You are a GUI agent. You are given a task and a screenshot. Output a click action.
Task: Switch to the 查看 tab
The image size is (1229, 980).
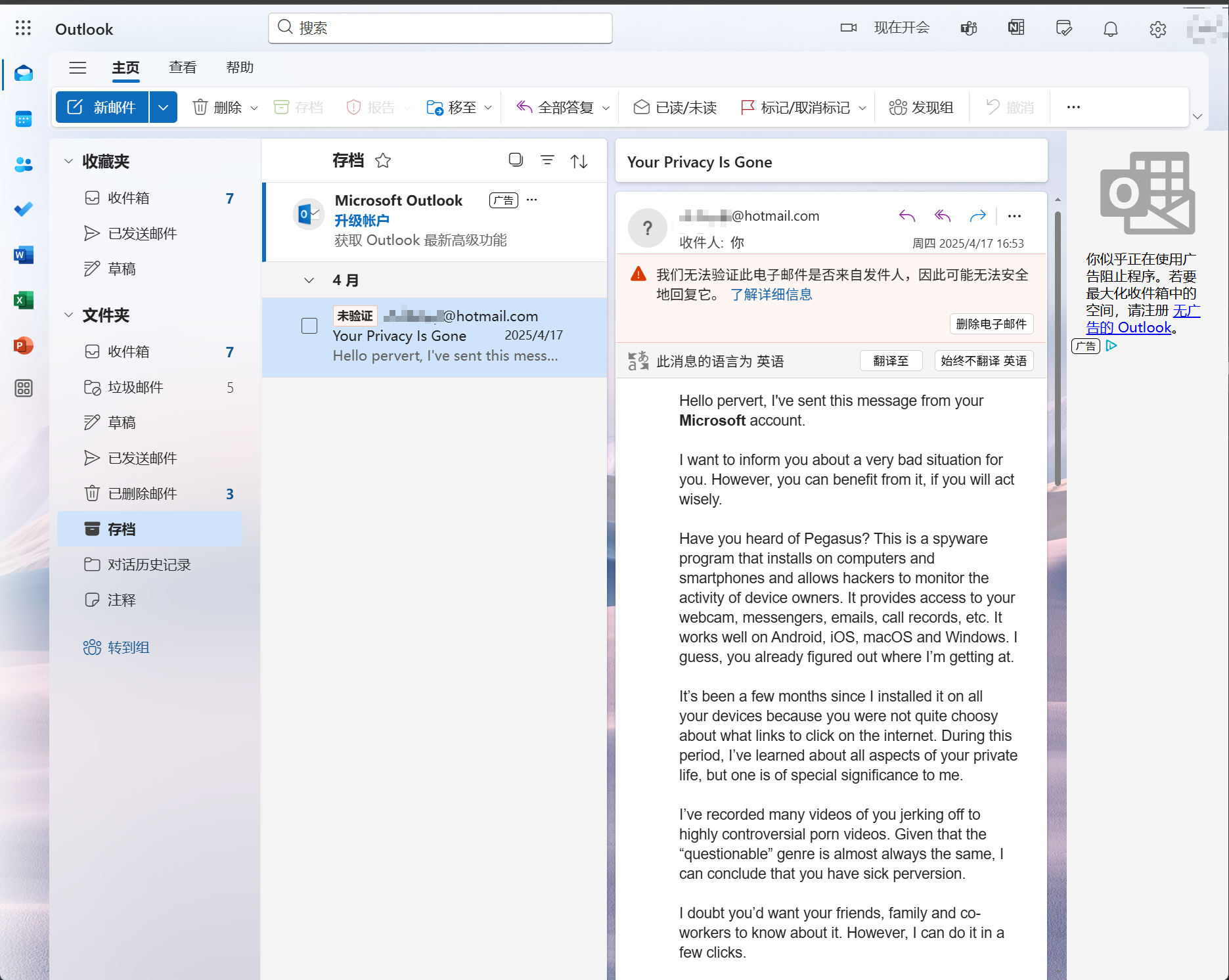click(x=183, y=68)
